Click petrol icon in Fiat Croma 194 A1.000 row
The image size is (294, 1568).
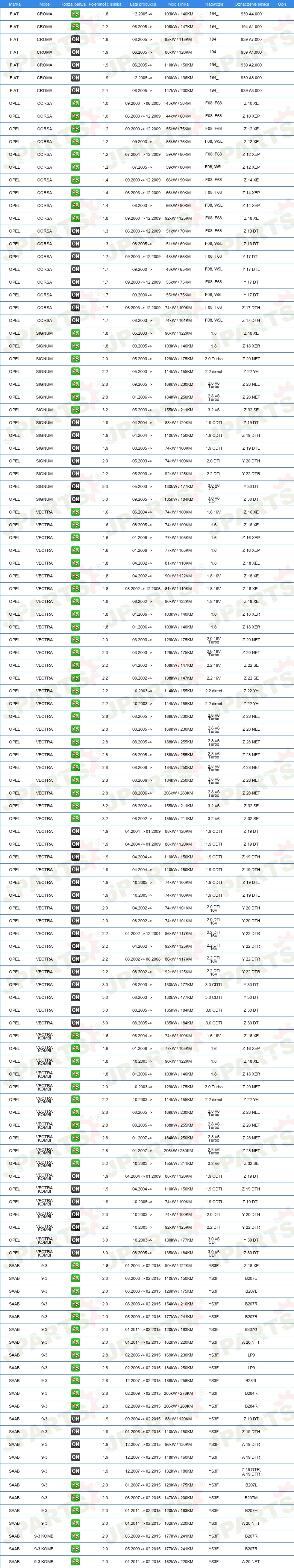pyautogui.click(x=75, y=27)
